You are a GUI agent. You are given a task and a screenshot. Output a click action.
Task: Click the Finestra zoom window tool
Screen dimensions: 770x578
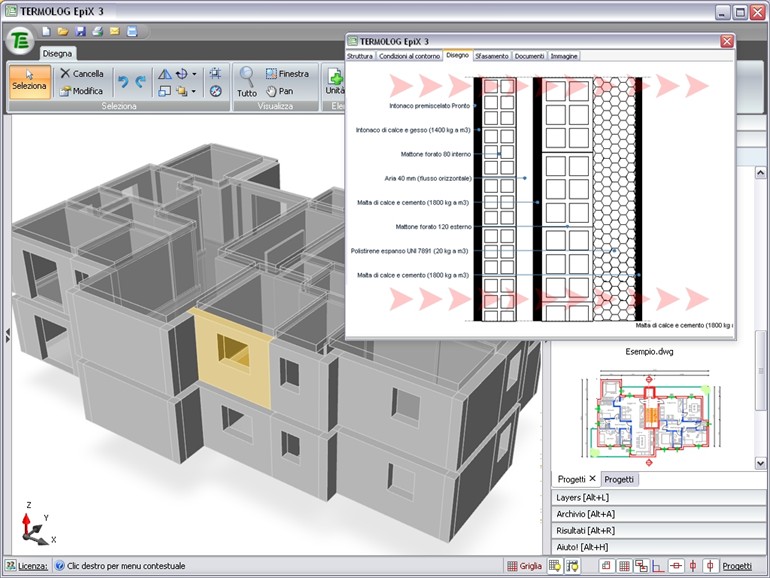click(286, 73)
